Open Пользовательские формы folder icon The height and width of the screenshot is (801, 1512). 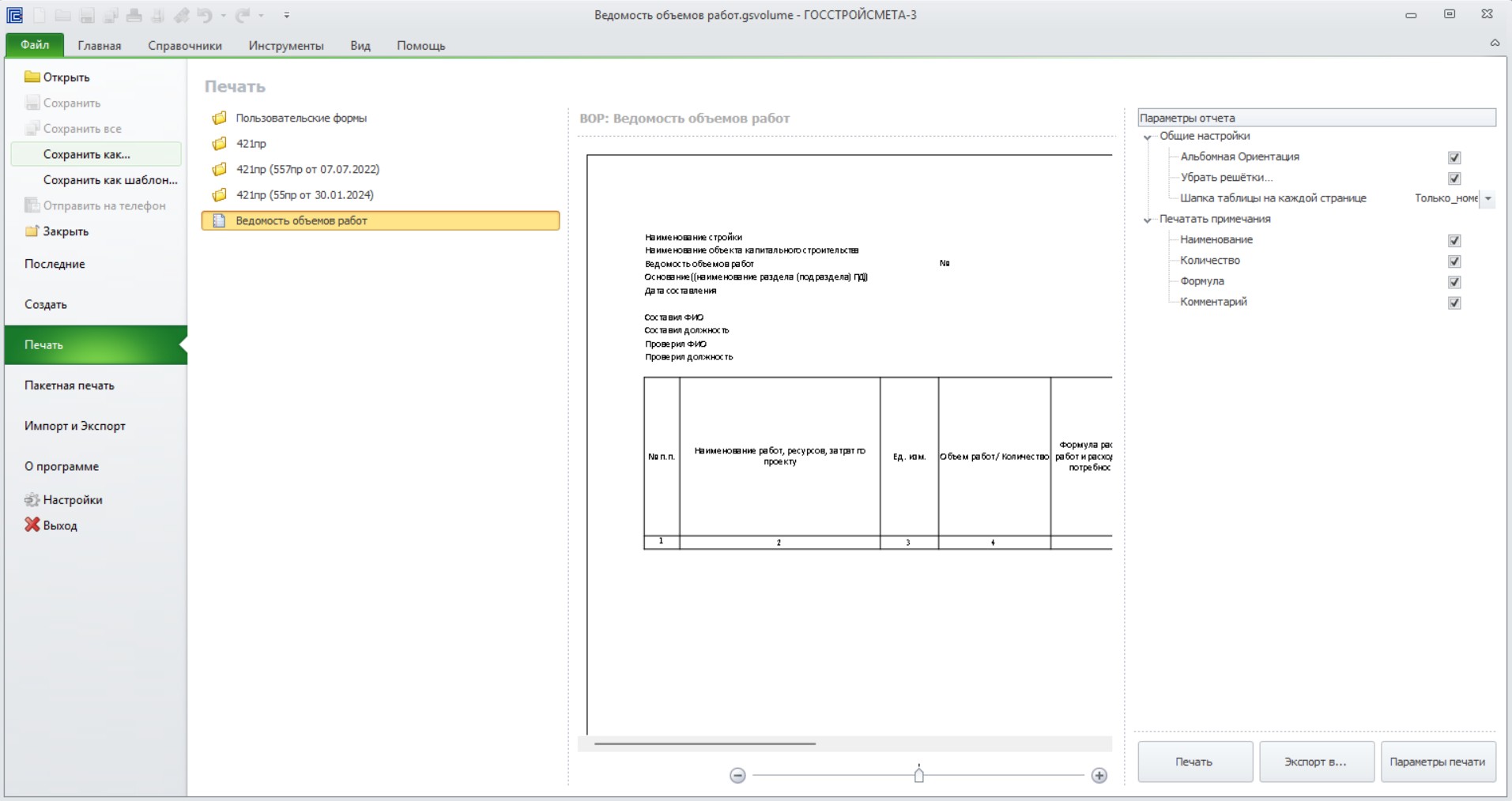(x=220, y=118)
